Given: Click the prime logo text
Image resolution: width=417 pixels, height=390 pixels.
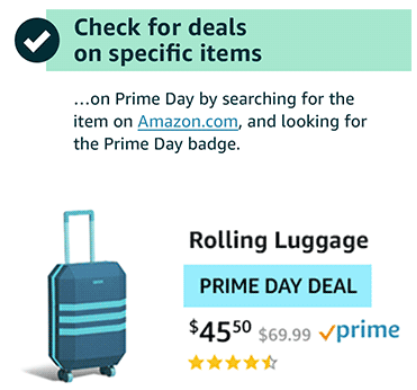Looking at the screenshot, I should pyautogui.click(x=368, y=331).
